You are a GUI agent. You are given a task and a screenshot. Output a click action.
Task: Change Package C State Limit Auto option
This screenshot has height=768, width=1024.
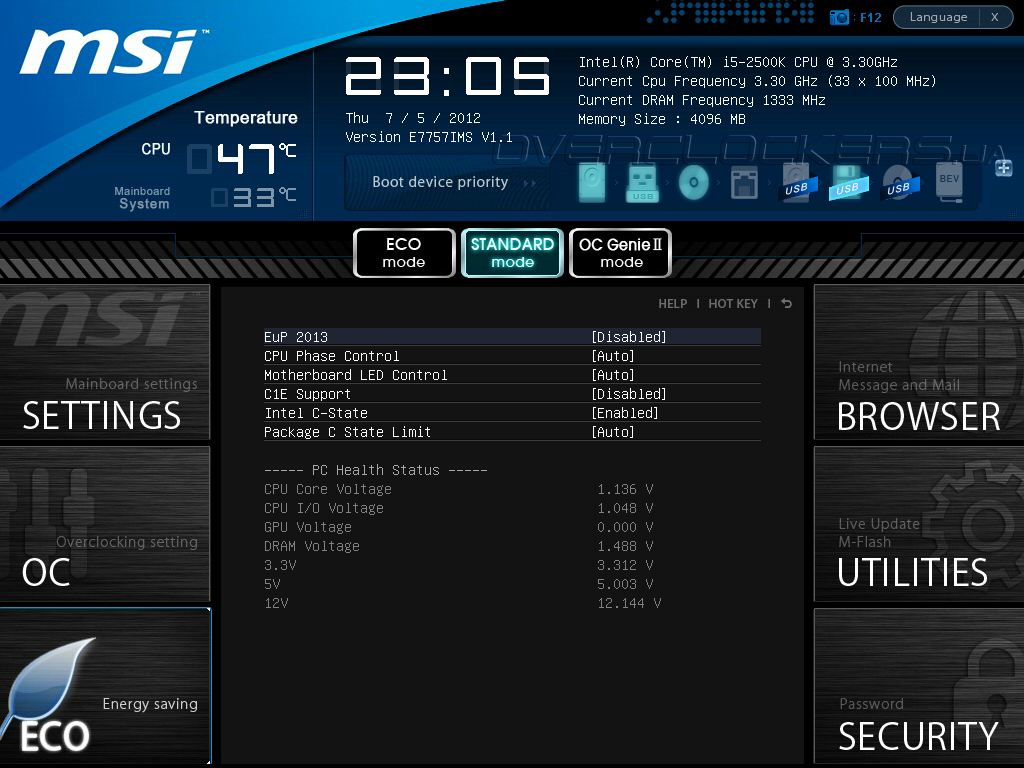tap(613, 432)
